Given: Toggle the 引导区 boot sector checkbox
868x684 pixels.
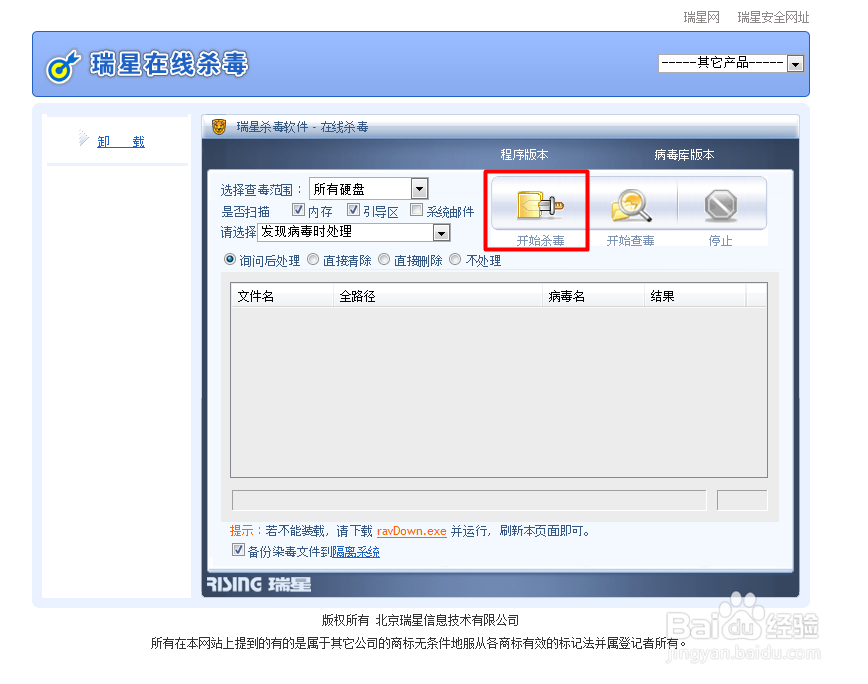Looking at the screenshot, I should pyautogui.click(x=353, y=210).
